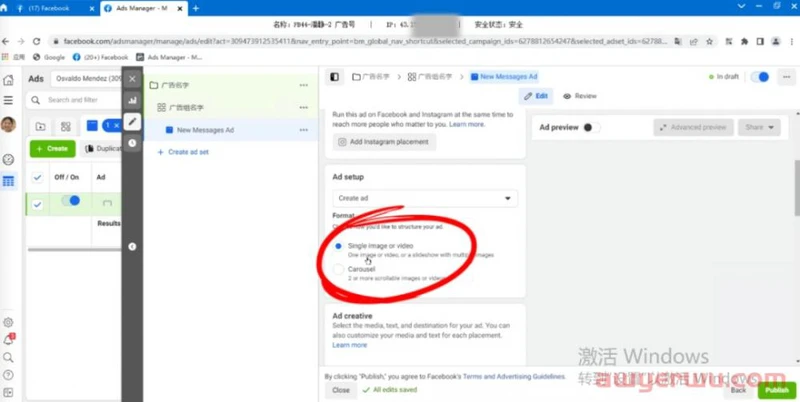Image resolution: width=800 pixels, height=402 pixels.
Task: Click the Back button at bottom
Action: coord(738,390)
